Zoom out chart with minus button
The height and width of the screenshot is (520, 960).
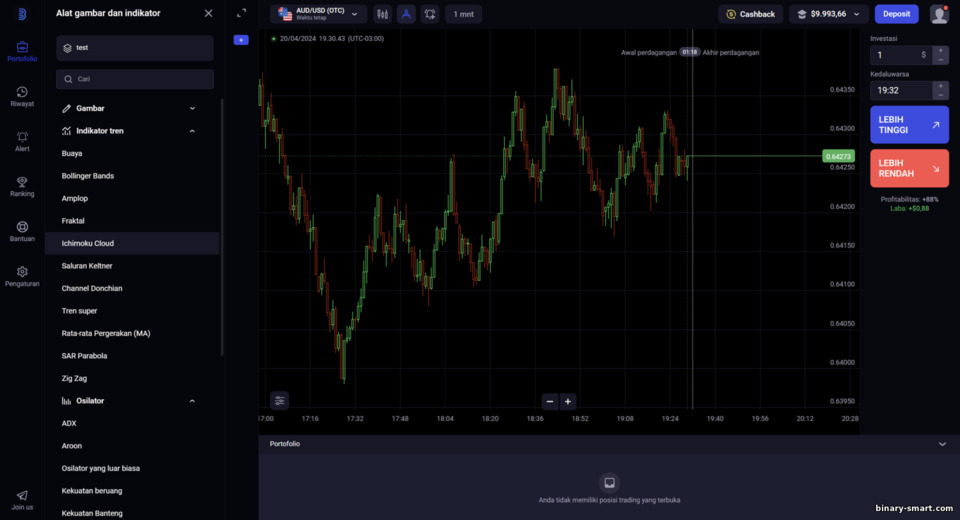(x=550, y=401)
